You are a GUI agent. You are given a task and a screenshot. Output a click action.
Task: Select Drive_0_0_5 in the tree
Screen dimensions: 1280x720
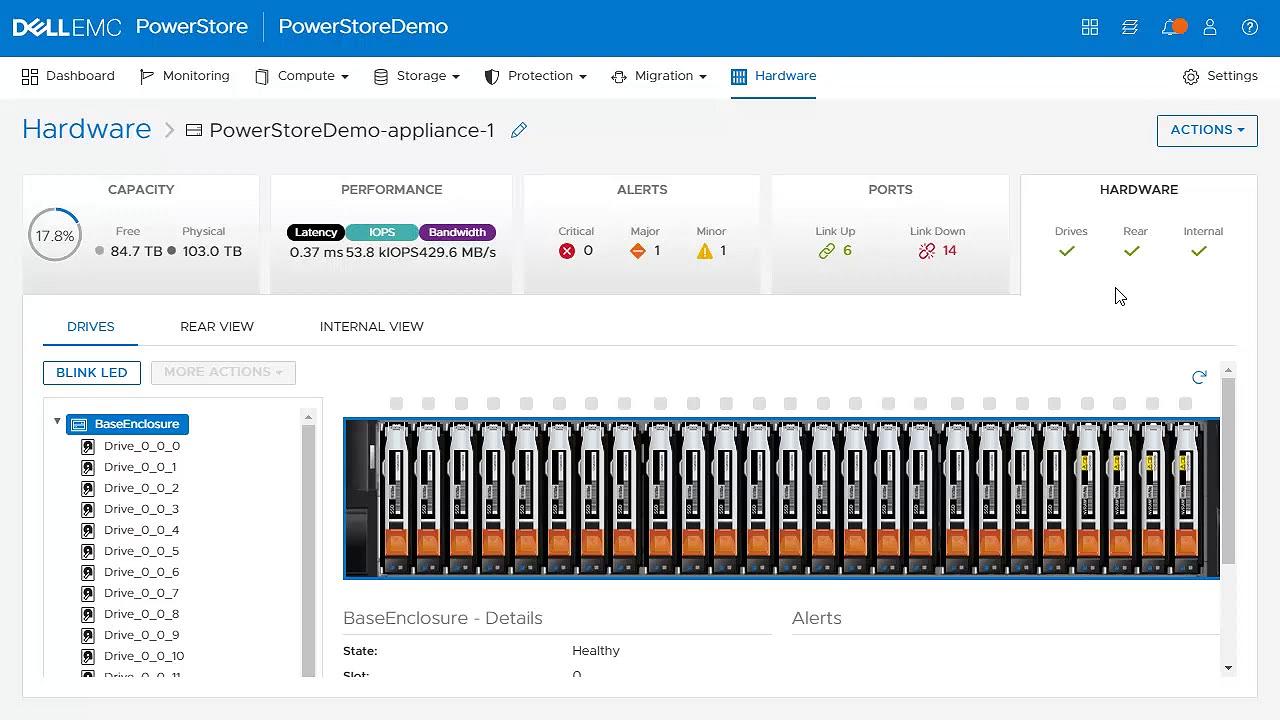[141, 551]
